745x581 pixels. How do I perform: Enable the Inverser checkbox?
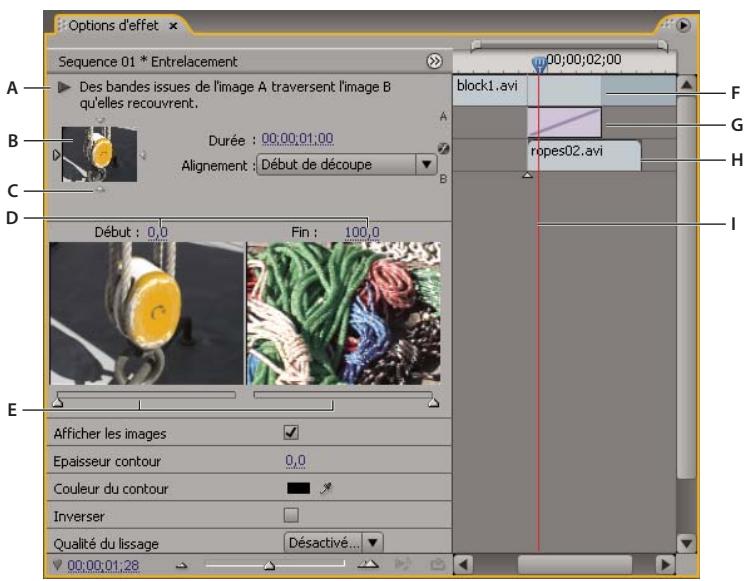click(291, 515)
